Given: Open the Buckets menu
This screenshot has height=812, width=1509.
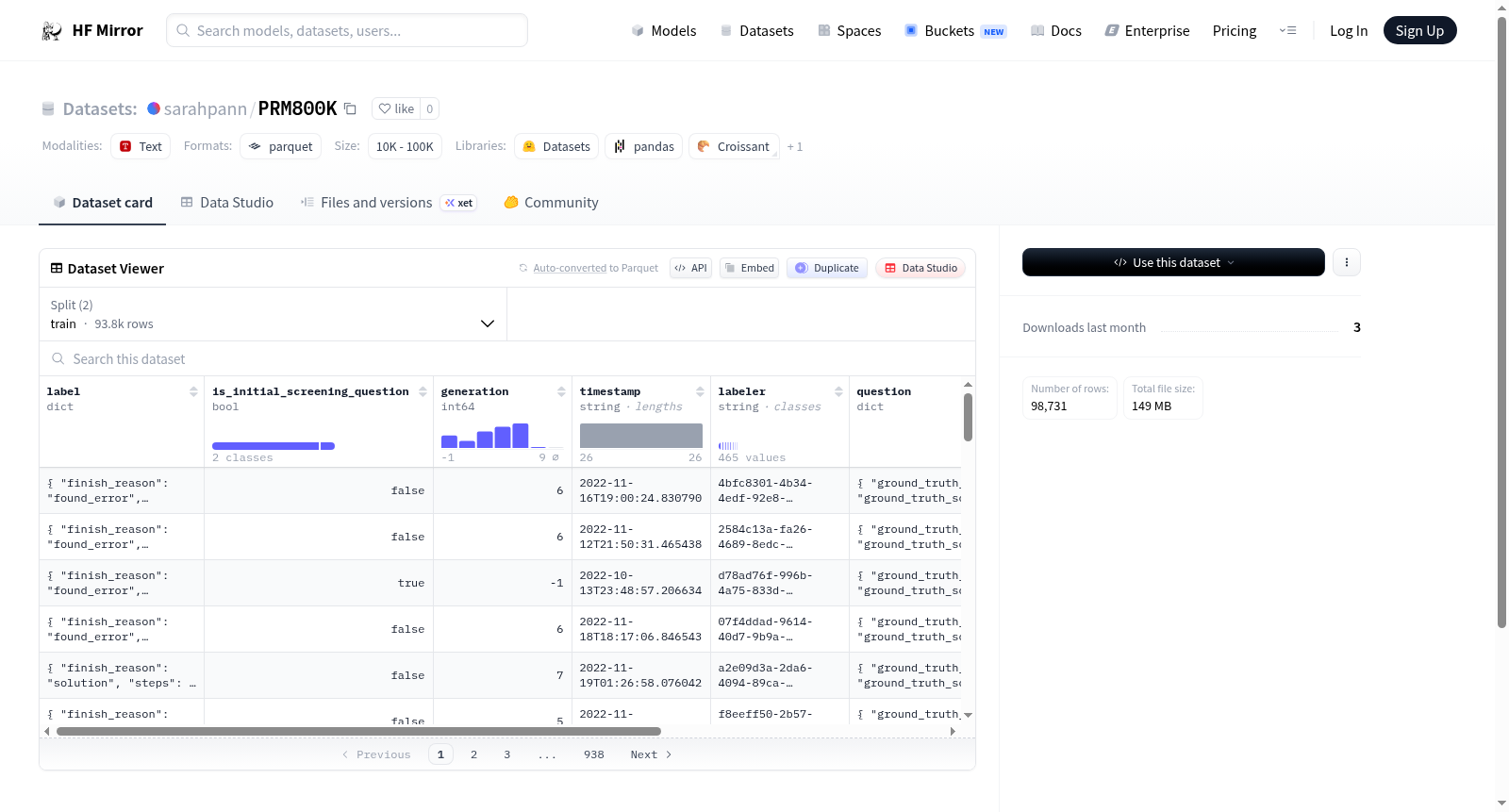Looking at the screenshot, I should 955,30.
